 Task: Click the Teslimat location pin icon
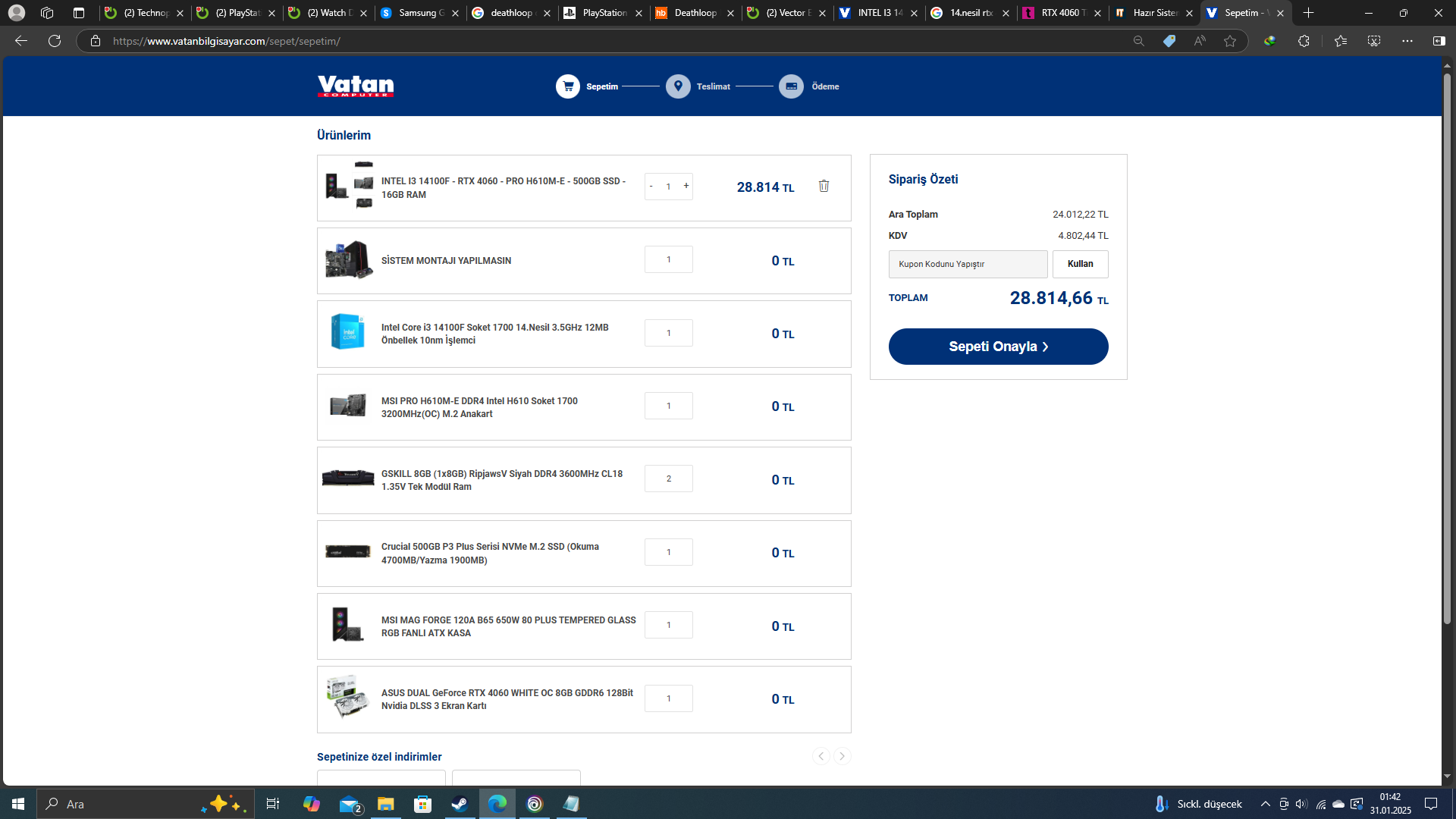(x=678, y=86)
